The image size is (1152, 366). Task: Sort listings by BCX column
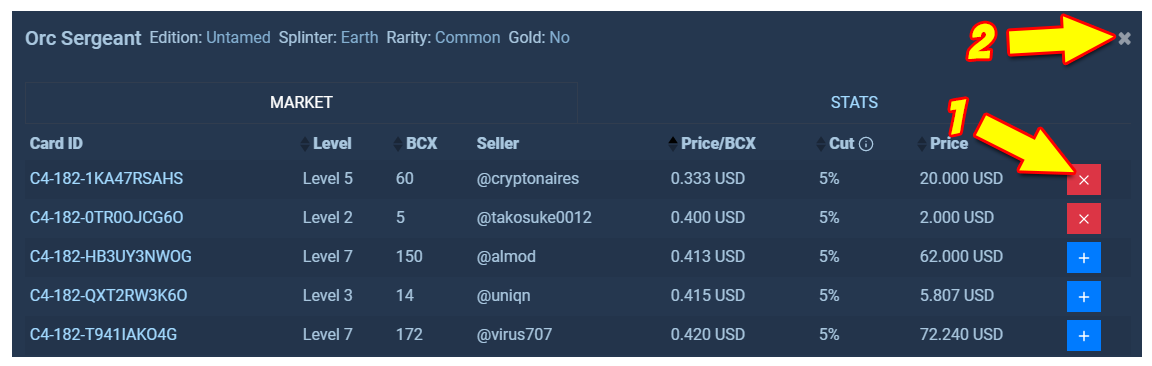pos(416,144)
